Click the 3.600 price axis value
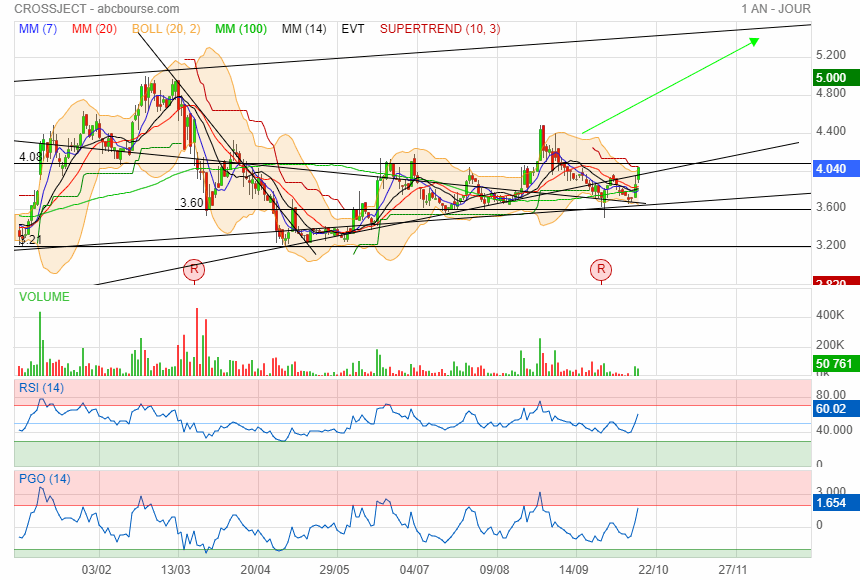860x580 pixels. pos(831,207)
